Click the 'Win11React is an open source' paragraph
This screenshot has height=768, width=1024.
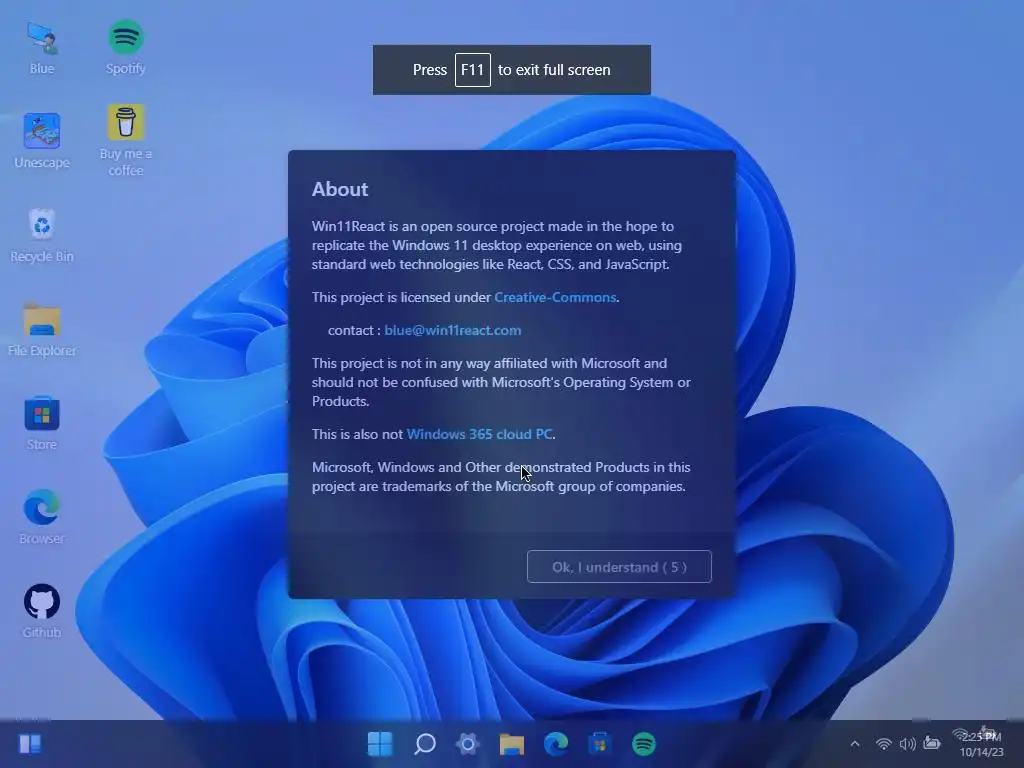coord(496,246)
